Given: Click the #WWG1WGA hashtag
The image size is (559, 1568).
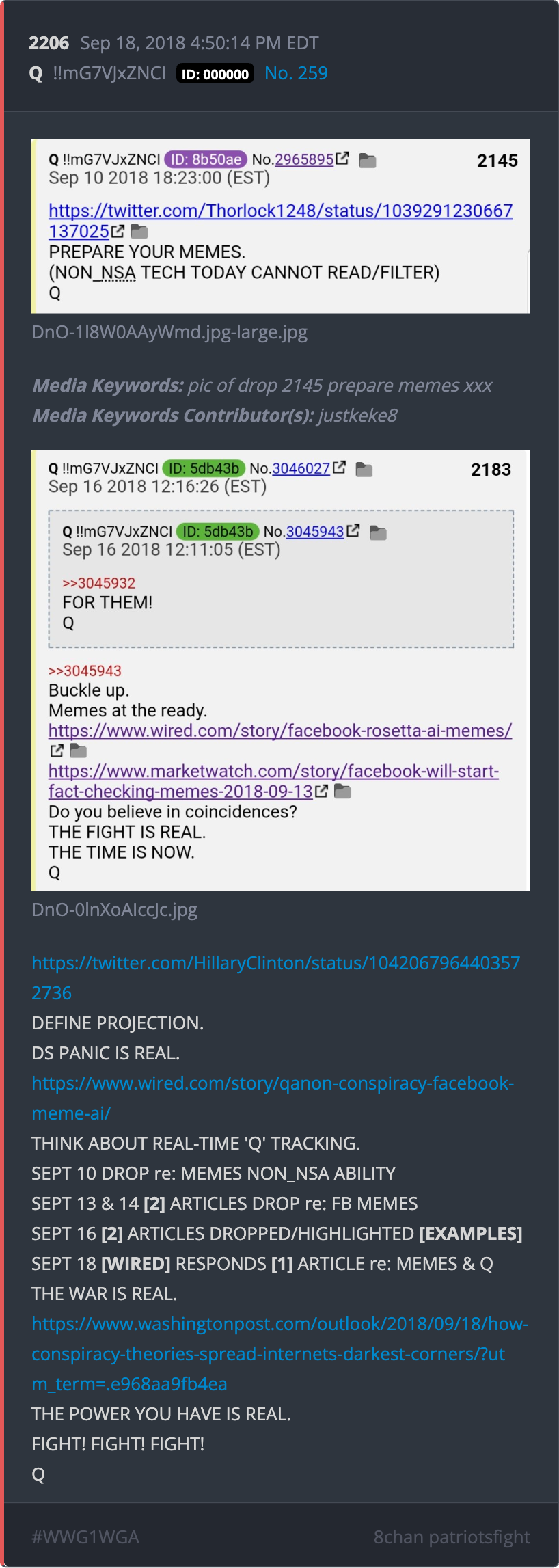Looking at the screenshot, I should pos(85,1537).
